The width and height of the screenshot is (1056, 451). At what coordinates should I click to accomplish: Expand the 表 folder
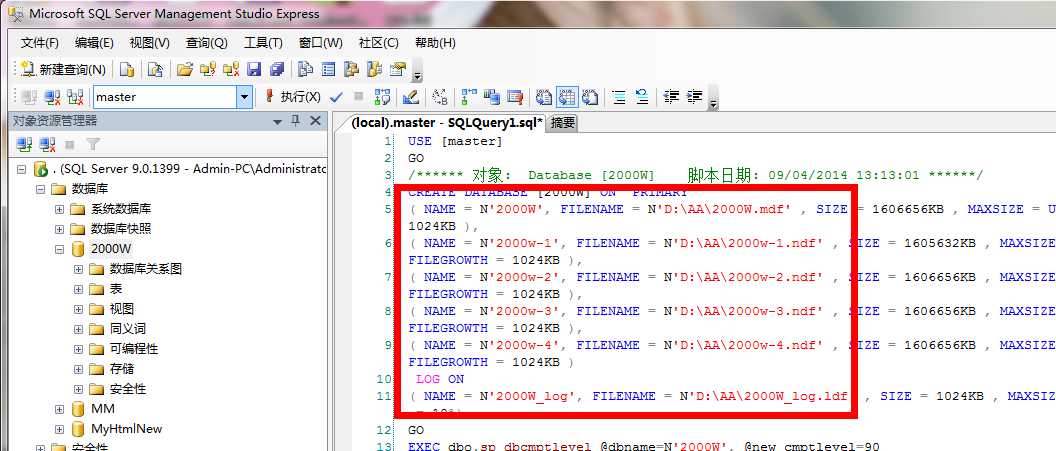tap(78, 289)
